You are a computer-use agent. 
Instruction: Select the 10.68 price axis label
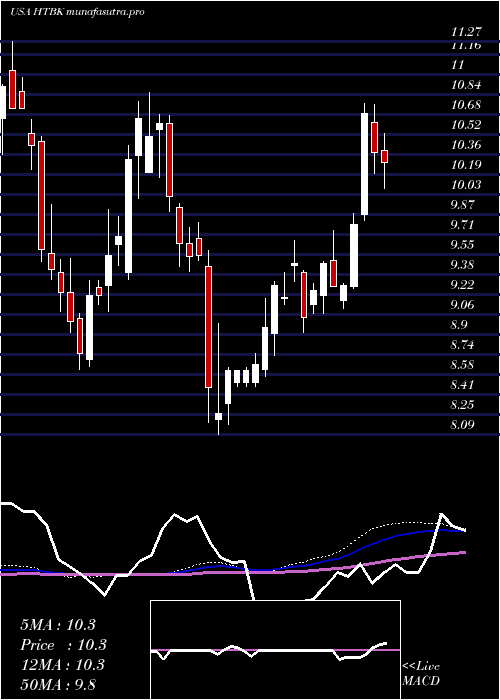tap(467, 105)
